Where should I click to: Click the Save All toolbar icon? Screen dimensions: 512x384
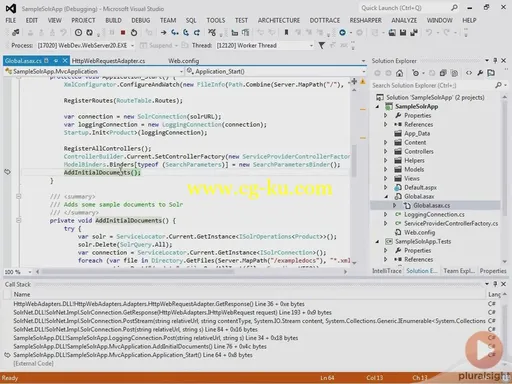click(414, 32)
